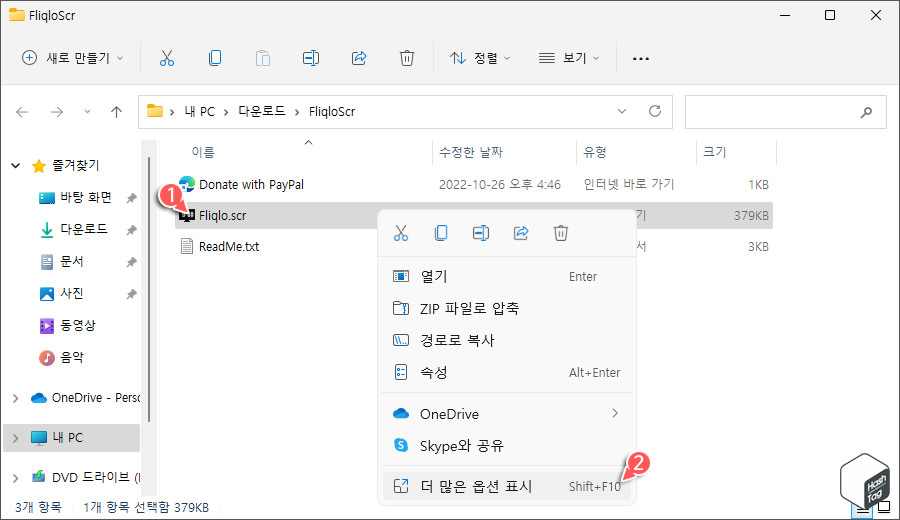Click the Cut icon in the context menu
This screenshot has width=900, height=520.
click(x=401, y=233)
